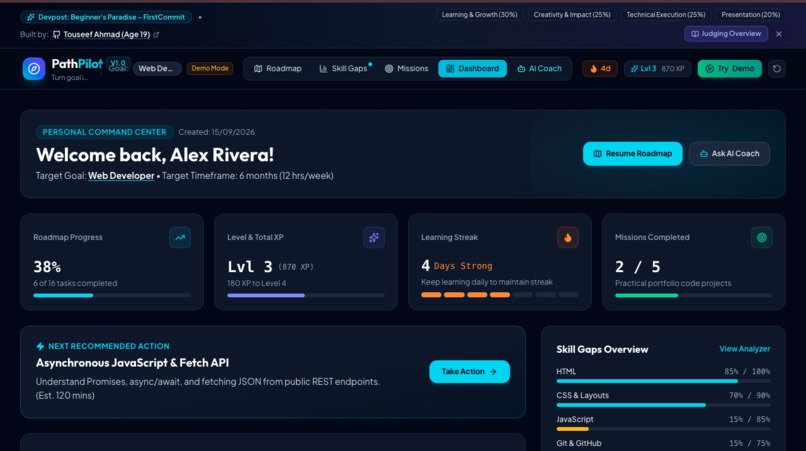This screenshot has width=806, height=451.
Task: Open the AI Coach tab
Action: (539, 68)
